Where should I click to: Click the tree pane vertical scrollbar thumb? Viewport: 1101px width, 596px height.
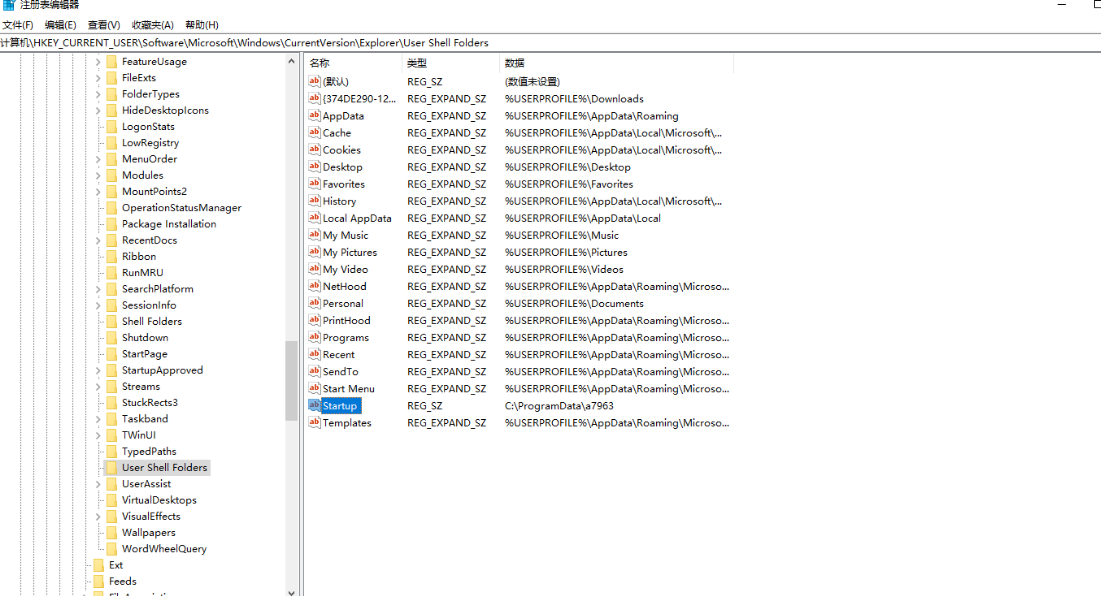pos(291,380)
